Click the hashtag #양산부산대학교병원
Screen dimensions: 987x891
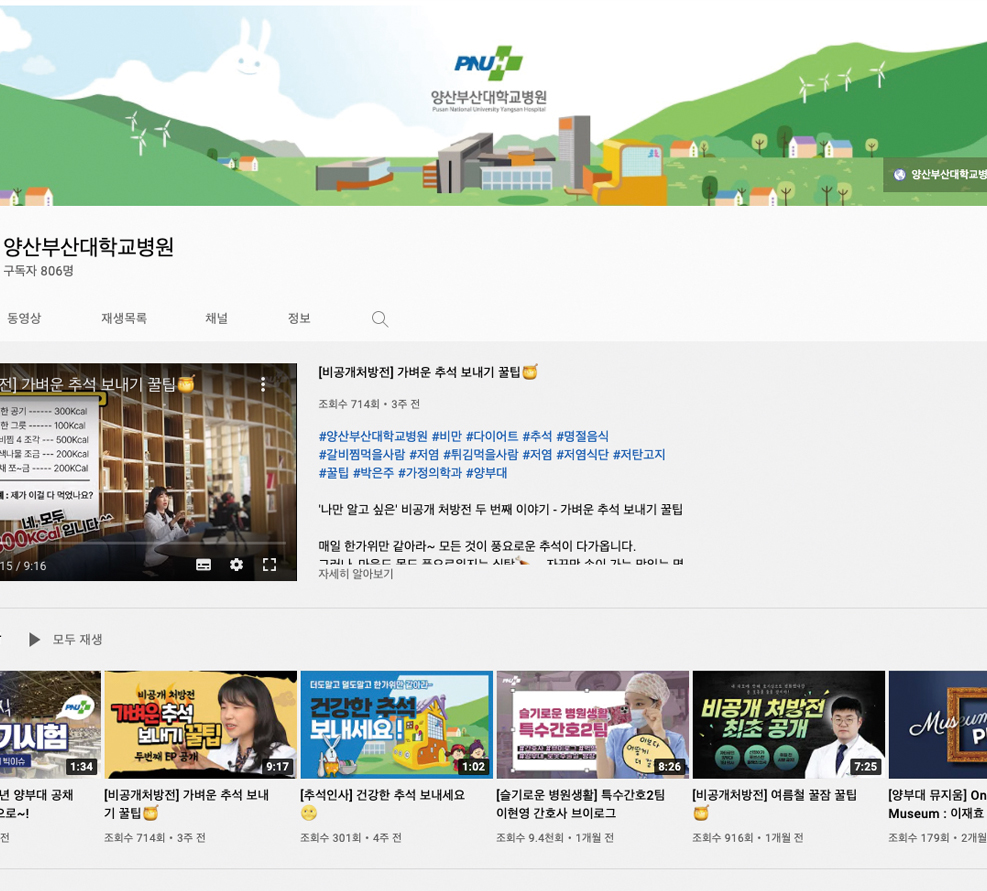(373, 436)
